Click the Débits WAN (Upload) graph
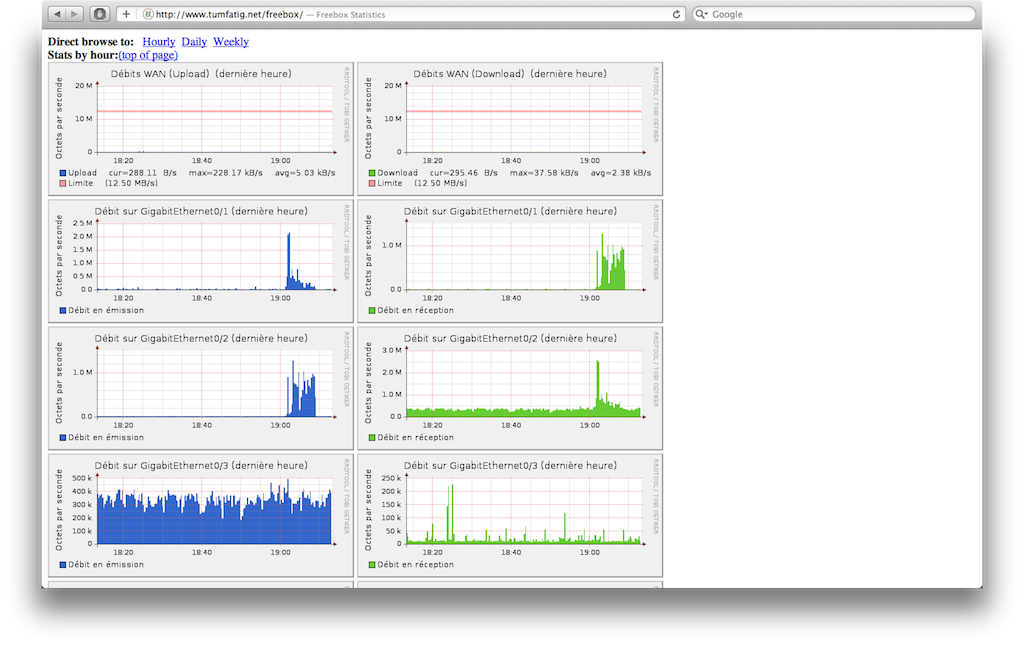 coord(201,129)
